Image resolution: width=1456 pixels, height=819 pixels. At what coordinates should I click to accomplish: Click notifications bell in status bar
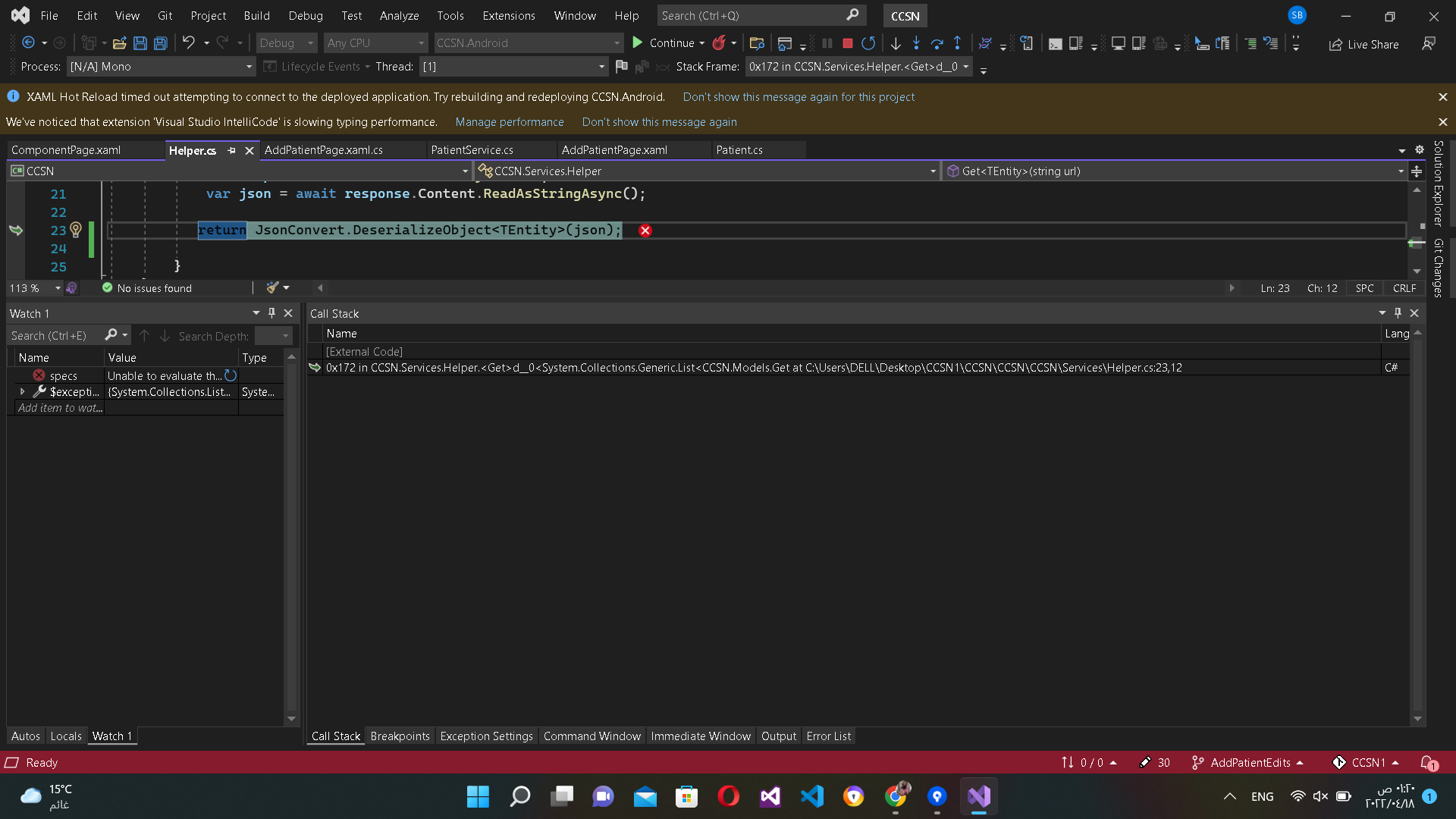1429,763
